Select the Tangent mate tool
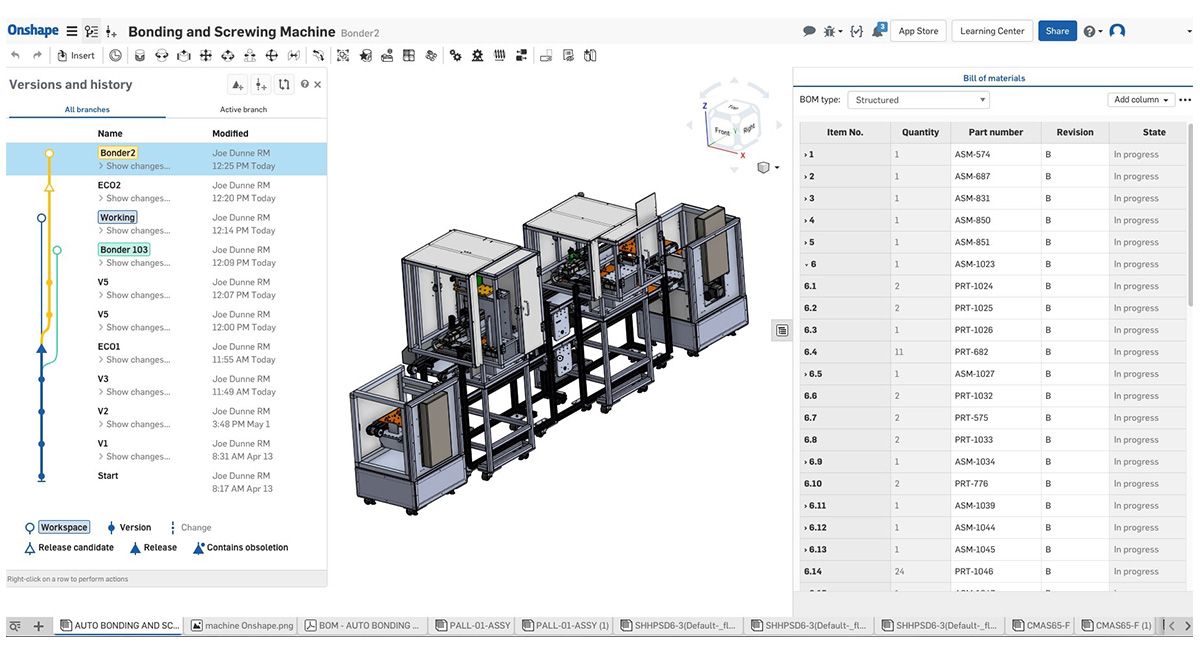Screen dimensions: 1200x650 (x=318, y=56)
